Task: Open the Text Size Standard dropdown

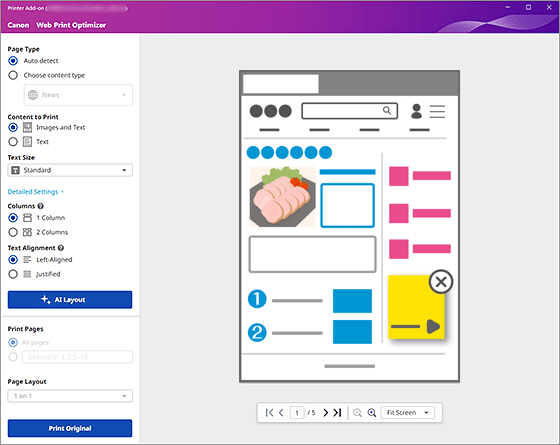Action: pyautogui.click(x=70, y=170)
